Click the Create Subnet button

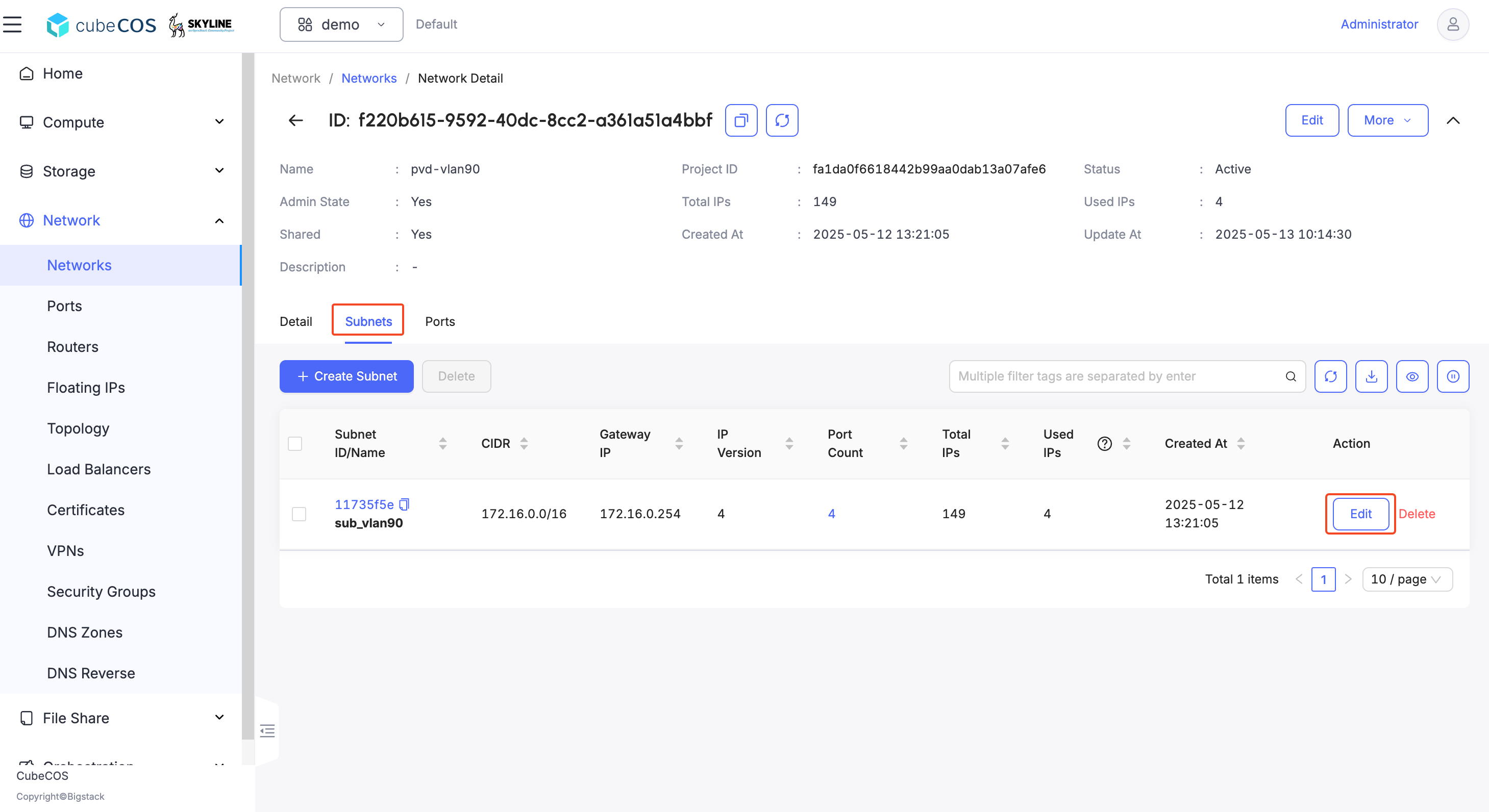346,376
